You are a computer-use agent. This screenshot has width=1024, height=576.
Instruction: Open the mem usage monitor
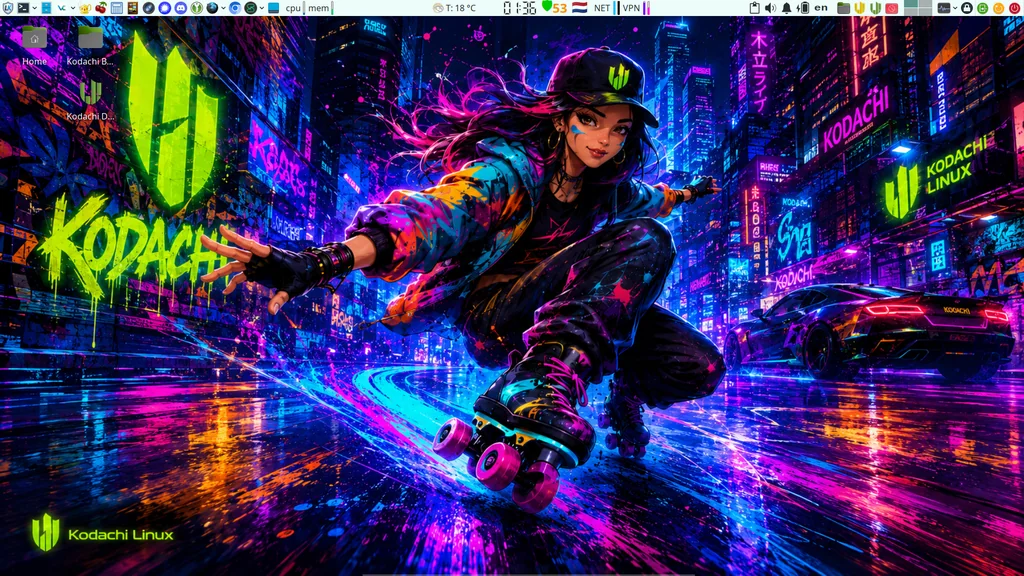[321, 8]
